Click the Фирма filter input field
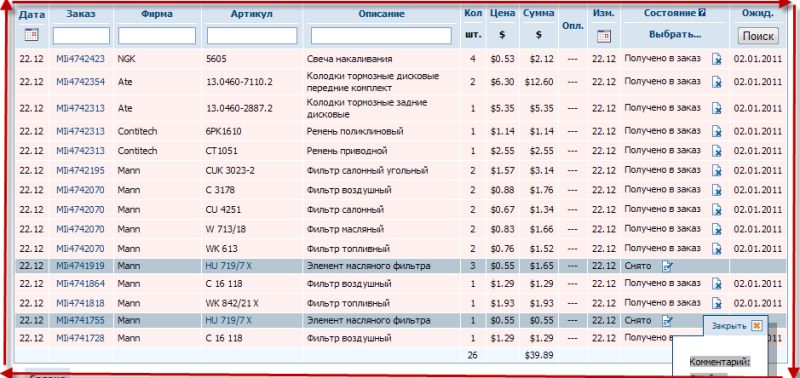This screenshot has height=378, width=800. click(x=157, y=36)
